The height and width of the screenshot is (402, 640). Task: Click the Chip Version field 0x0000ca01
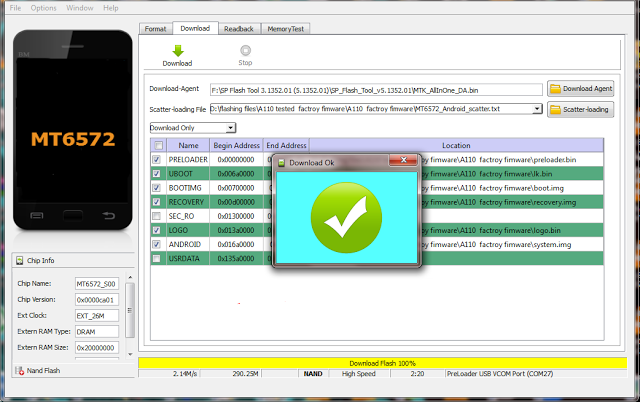(97, 300)
